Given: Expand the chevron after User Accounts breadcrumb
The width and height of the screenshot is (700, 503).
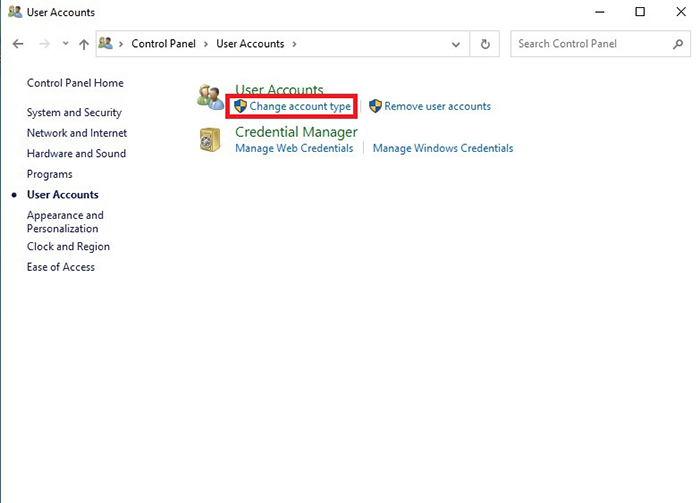Looking at the screenshot, I should pyautogui.click(x=294, y=44).
